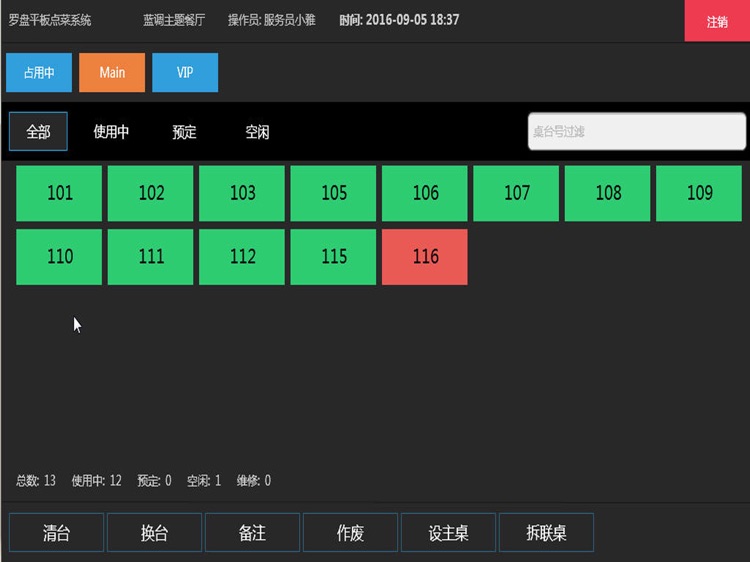Filter by 空闲 tables
This screenshot has height=562, width=750.
[257, 132]
